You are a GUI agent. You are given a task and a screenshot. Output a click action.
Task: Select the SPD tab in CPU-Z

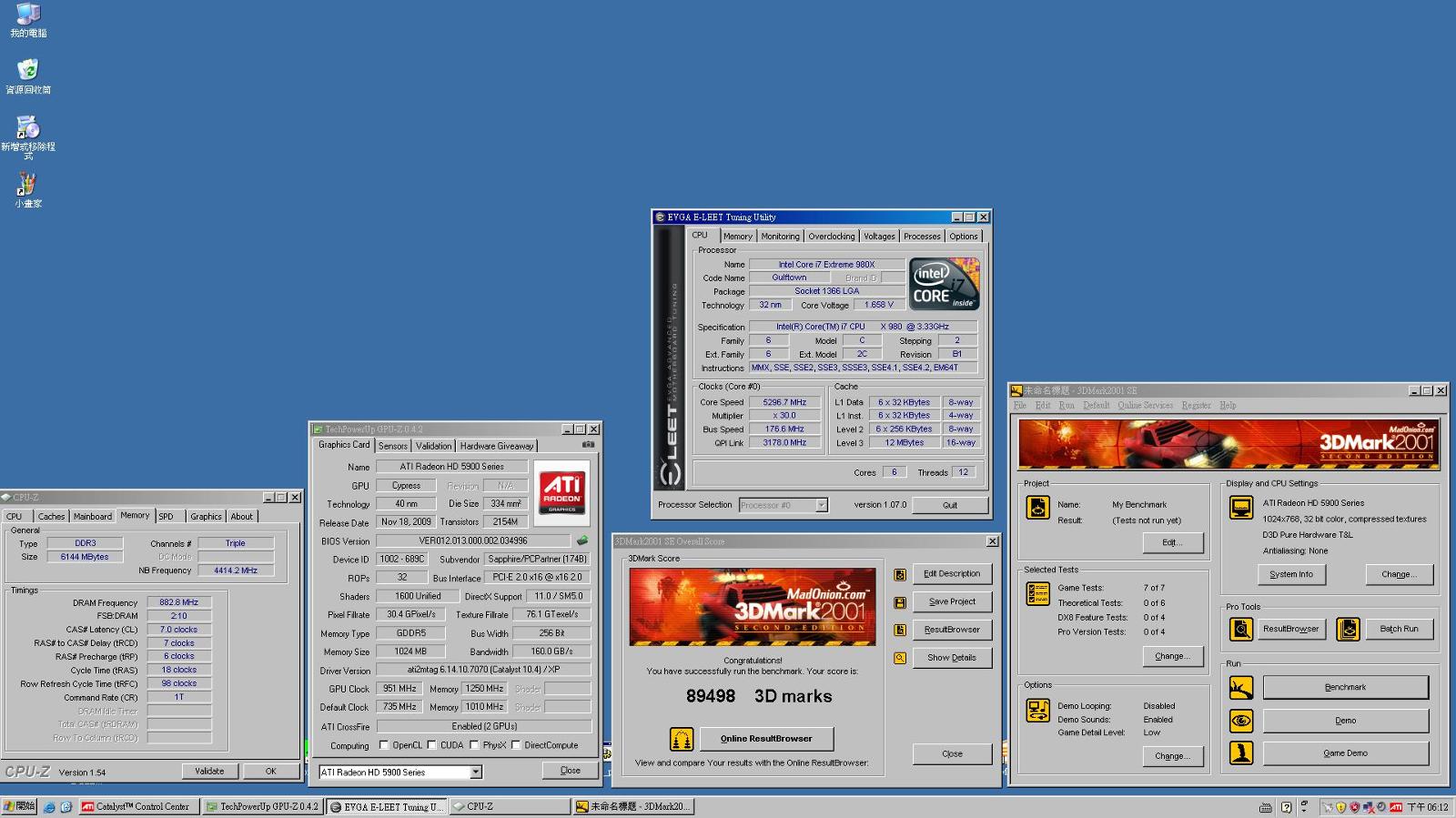tap(166, 516)
